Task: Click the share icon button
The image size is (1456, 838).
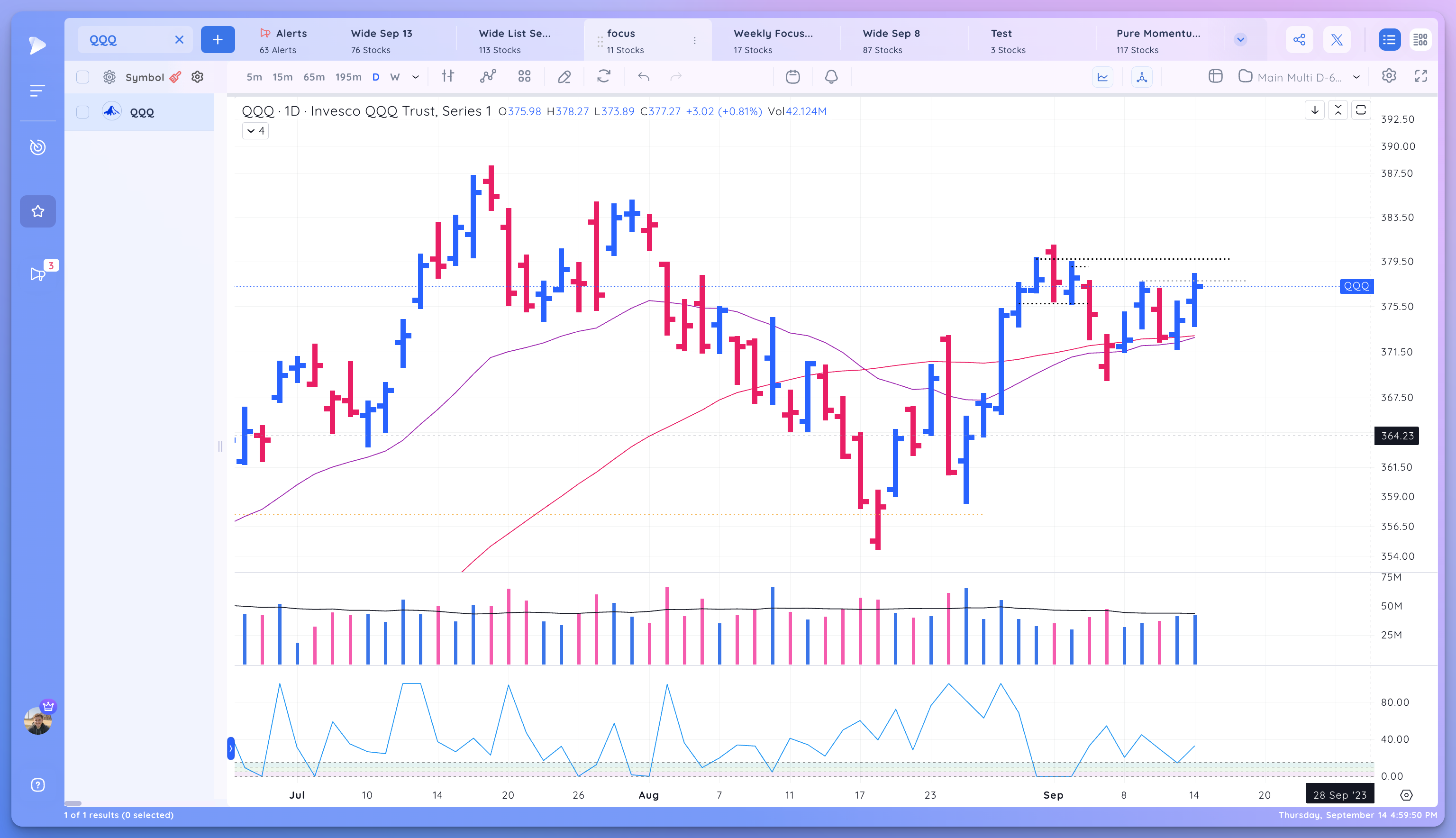Action: click(1299, 40)
